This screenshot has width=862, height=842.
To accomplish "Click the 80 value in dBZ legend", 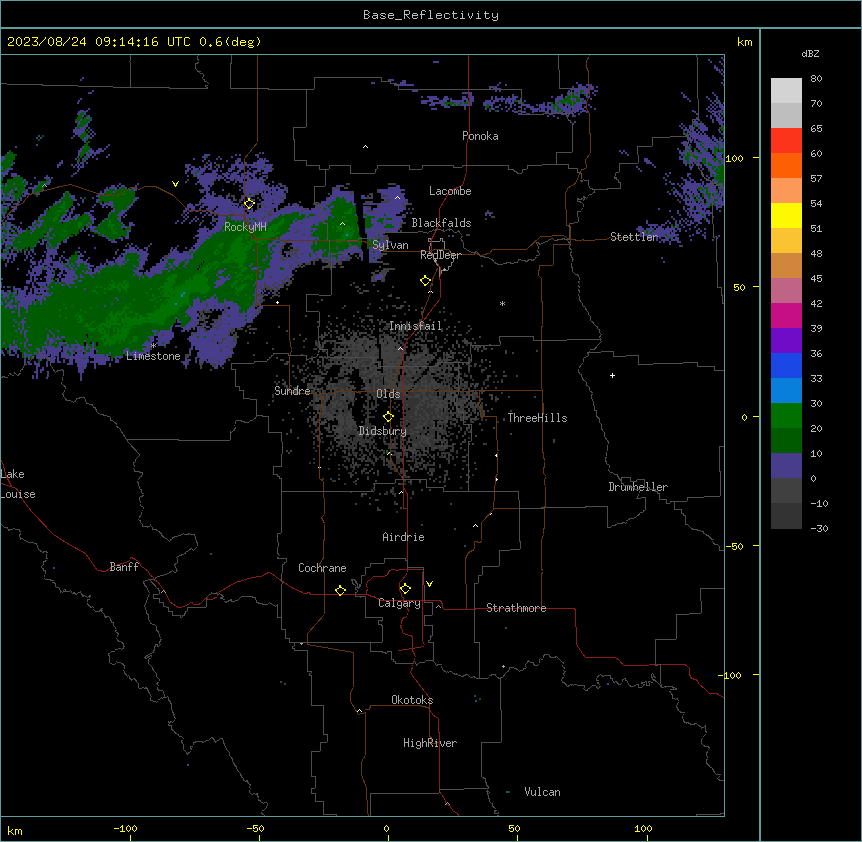I will click(816, 79).
